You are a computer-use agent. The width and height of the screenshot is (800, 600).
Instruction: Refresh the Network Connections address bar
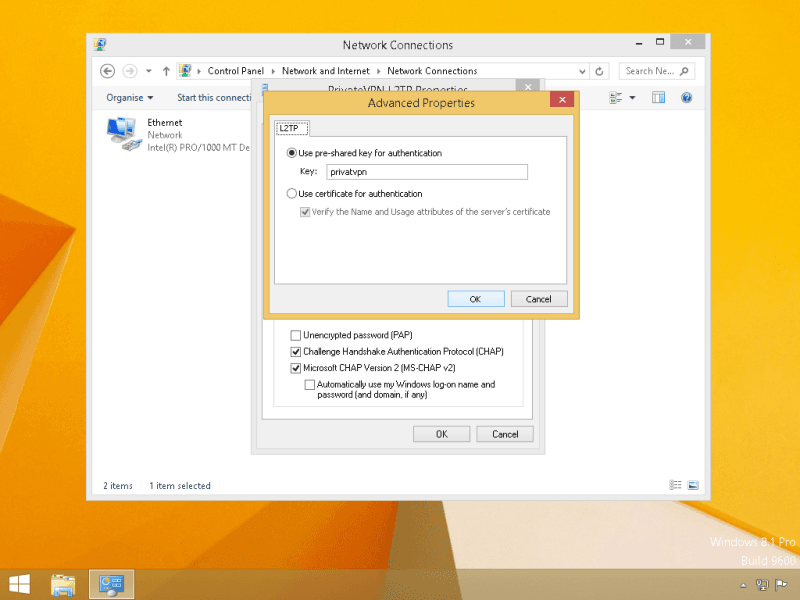tap(599, 71)
